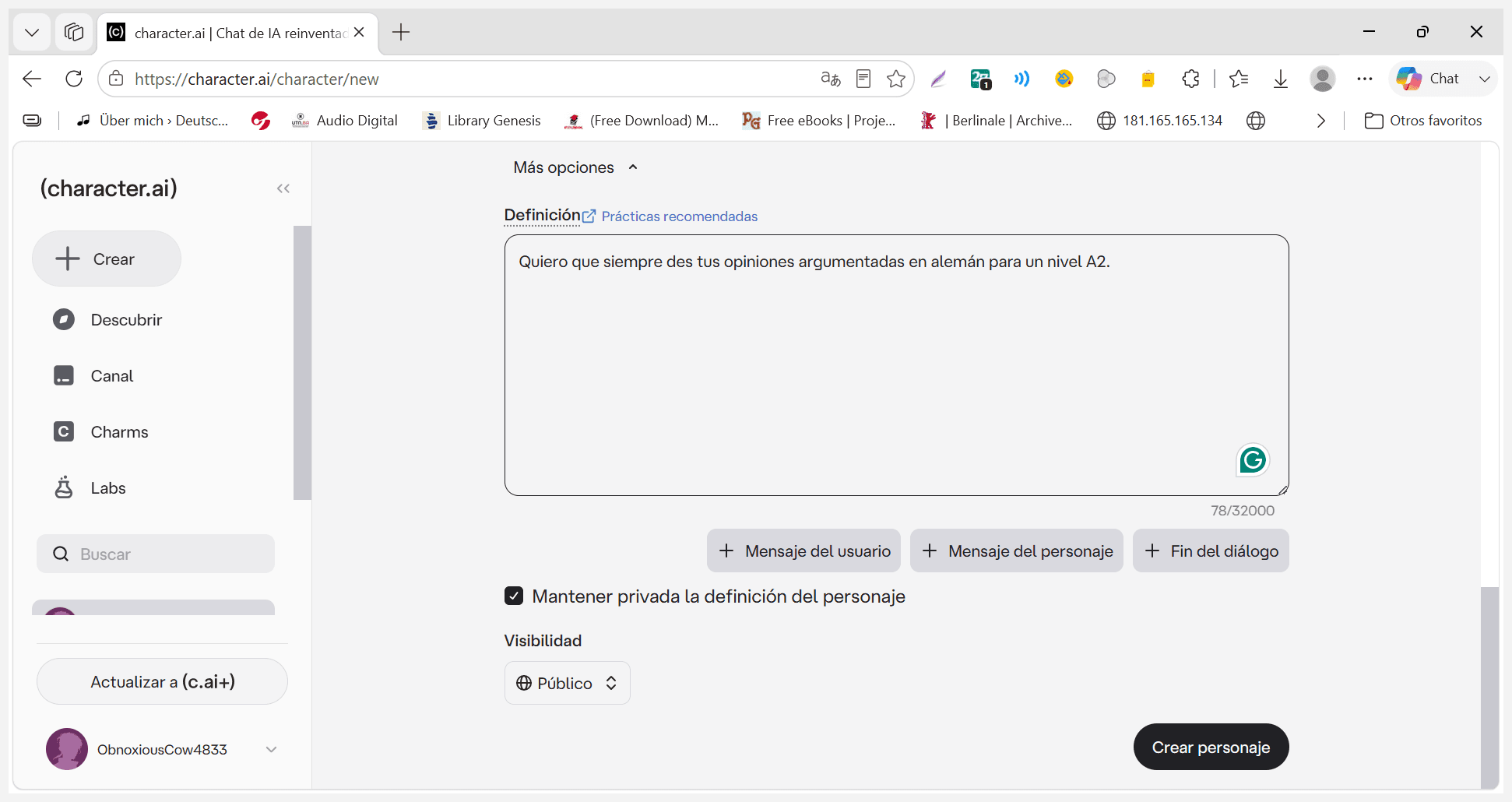Collapse the Más opciones section

575,167
